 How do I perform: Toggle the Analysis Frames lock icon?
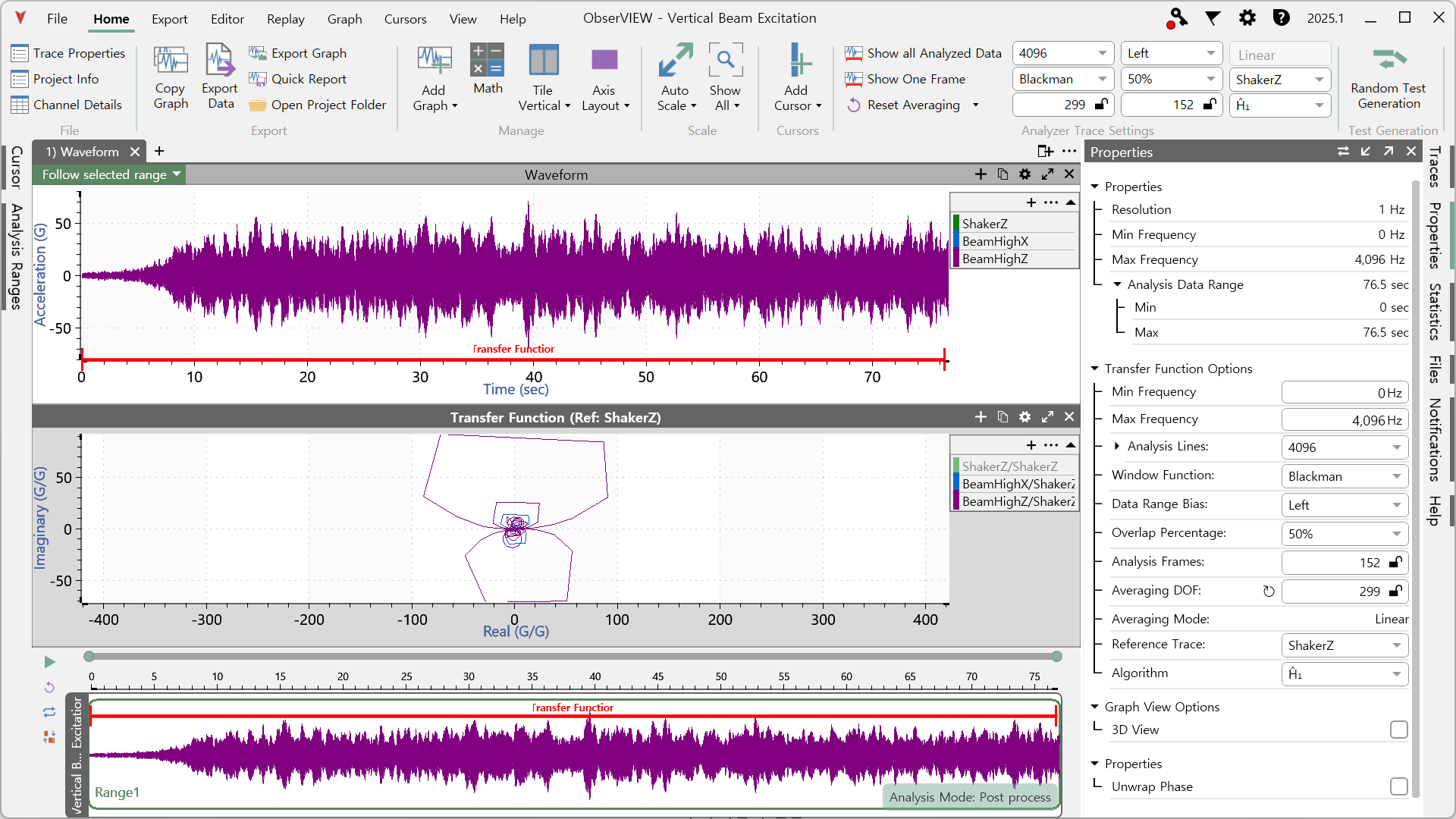tap(1395, 562)
